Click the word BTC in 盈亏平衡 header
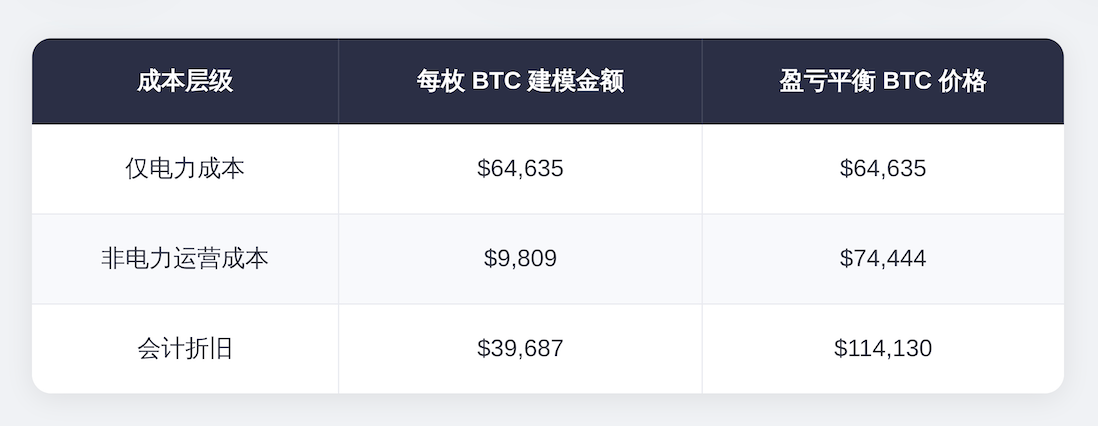 coord(907,81)
